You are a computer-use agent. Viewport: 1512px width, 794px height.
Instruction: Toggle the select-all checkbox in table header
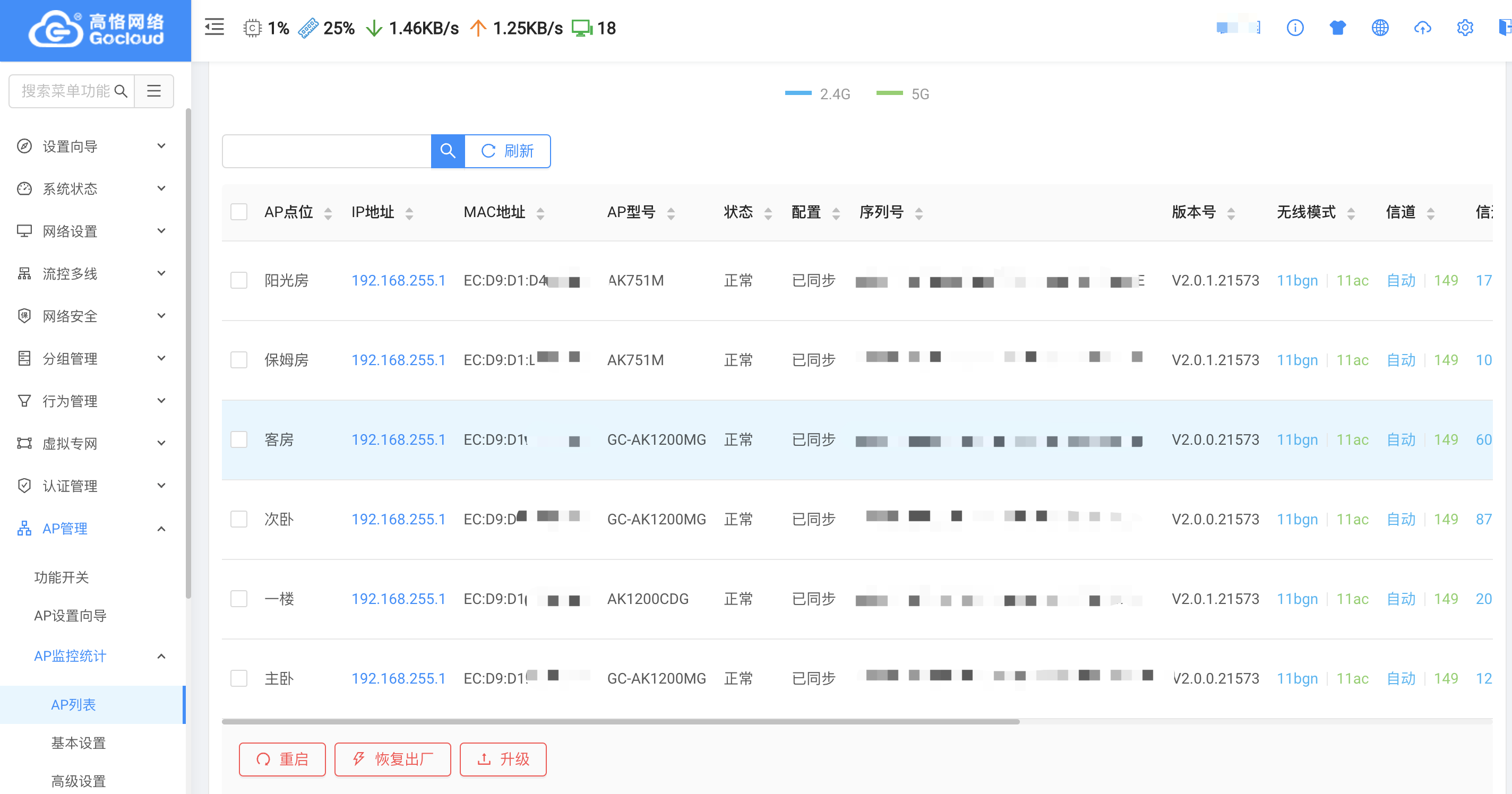pos(239,212)
